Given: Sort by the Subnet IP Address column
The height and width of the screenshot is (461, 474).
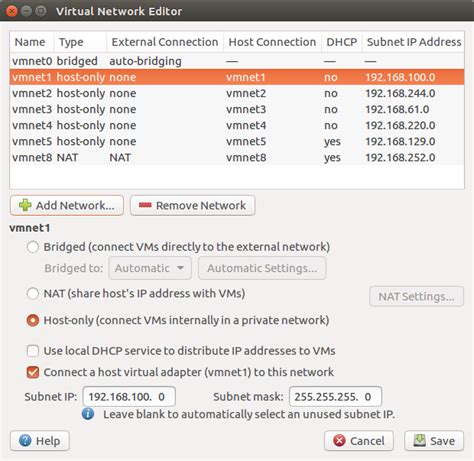Looking at the screenshot, I should (413, 42).
